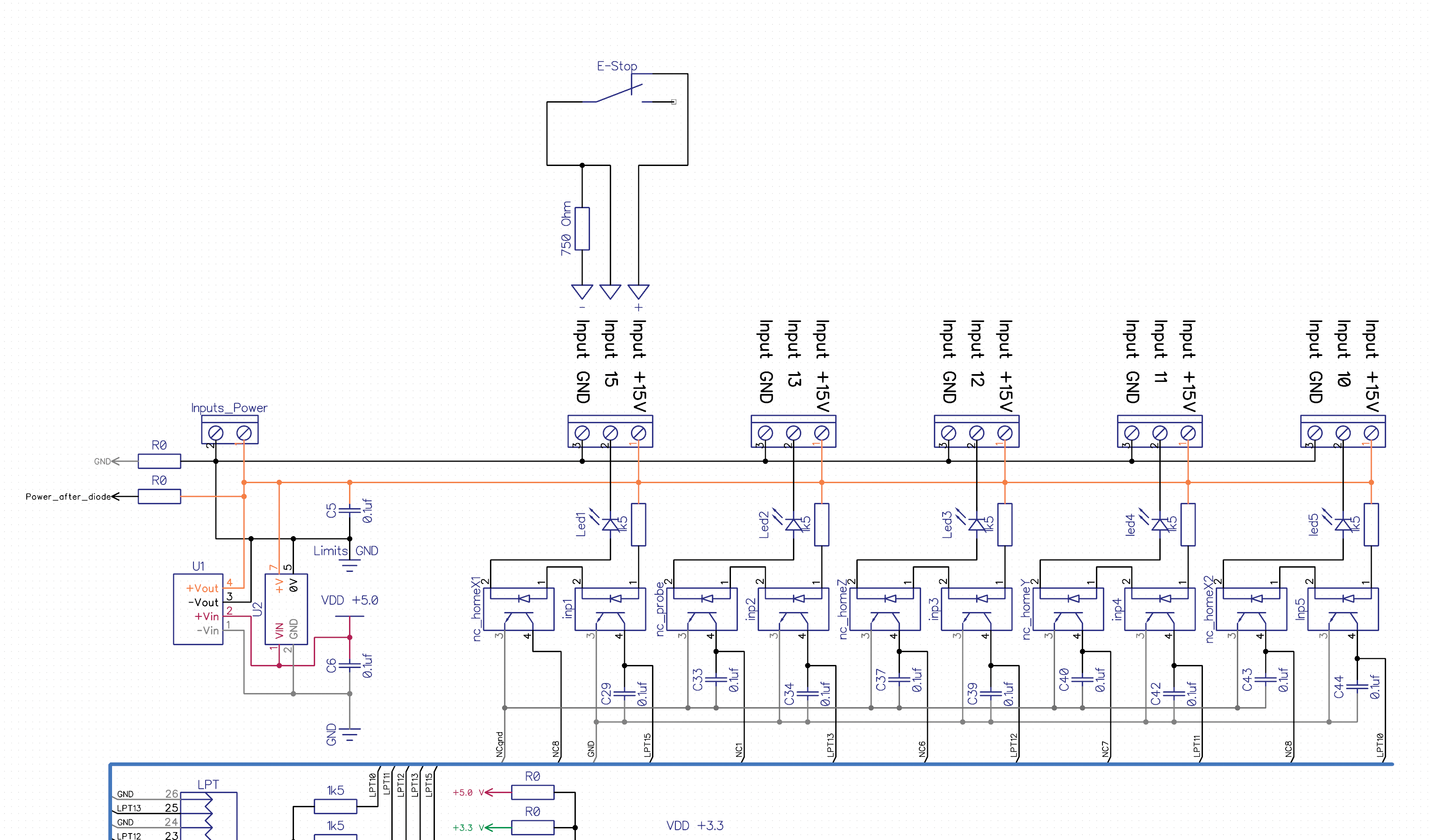Select capacitor C5 symbol
This screenshot has height=840, width=1430.
pyautogui.click(x=350, y=510)
